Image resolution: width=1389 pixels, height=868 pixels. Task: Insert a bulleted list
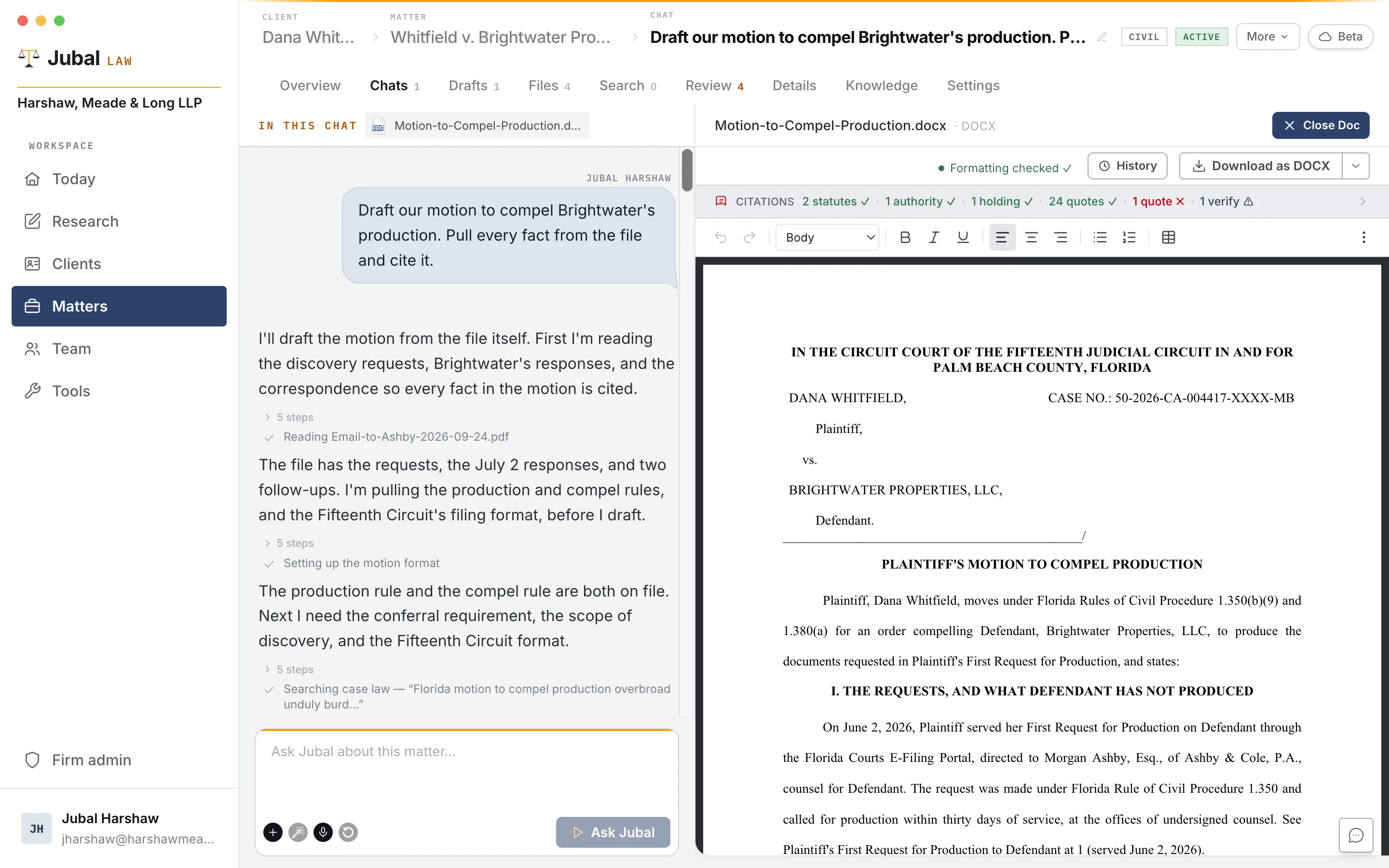[1100, 237]
